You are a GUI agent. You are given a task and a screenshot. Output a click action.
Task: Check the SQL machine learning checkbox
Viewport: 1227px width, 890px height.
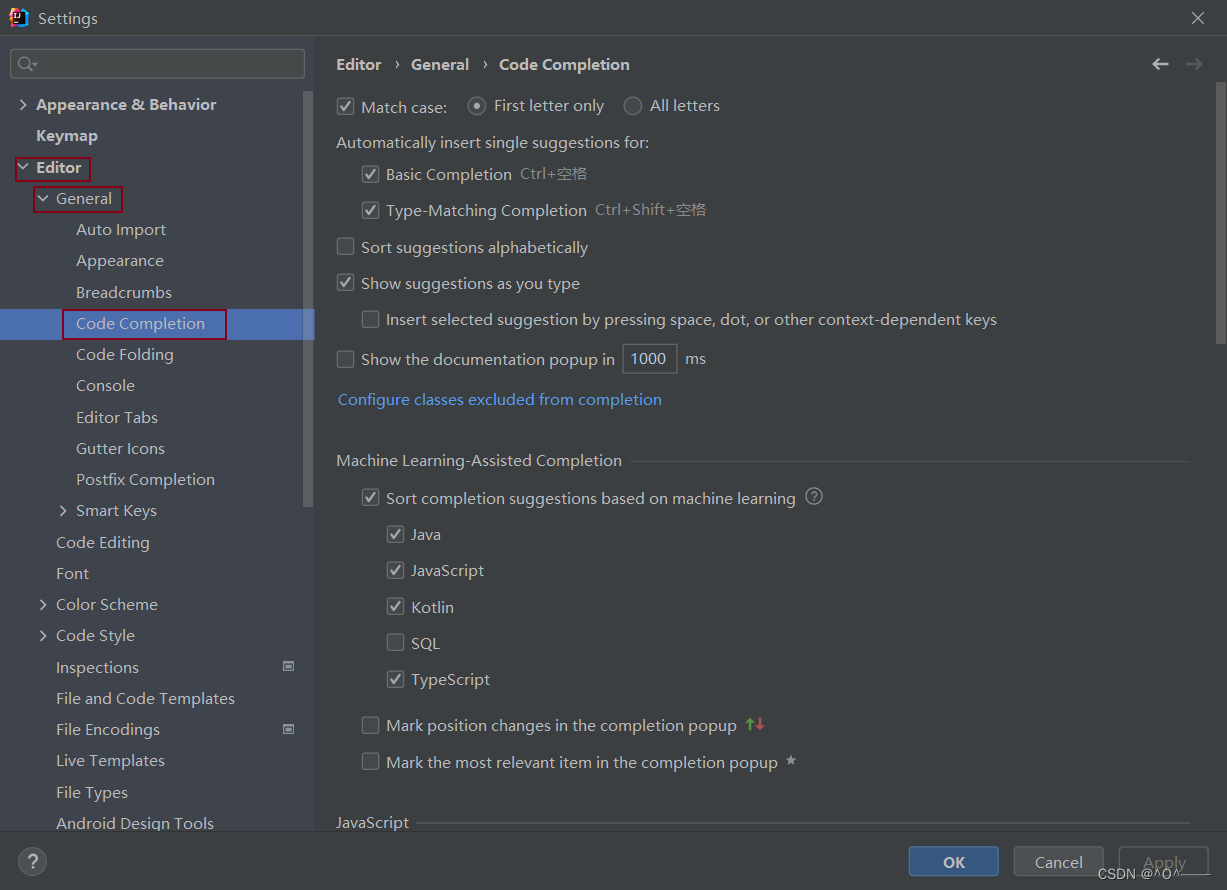[x=396, y=643]
